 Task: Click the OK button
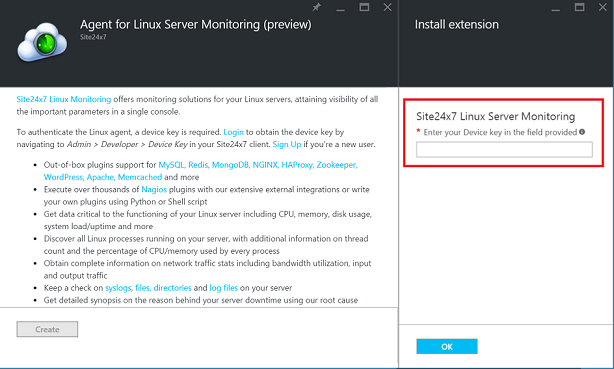pos(447,346)
